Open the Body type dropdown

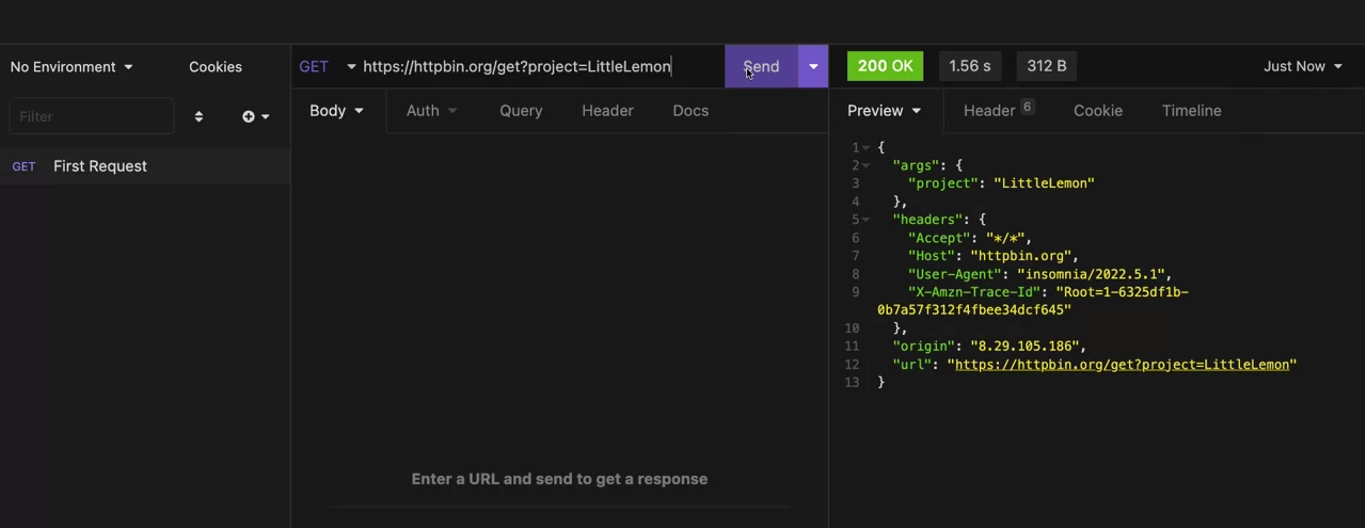point(336,111)
